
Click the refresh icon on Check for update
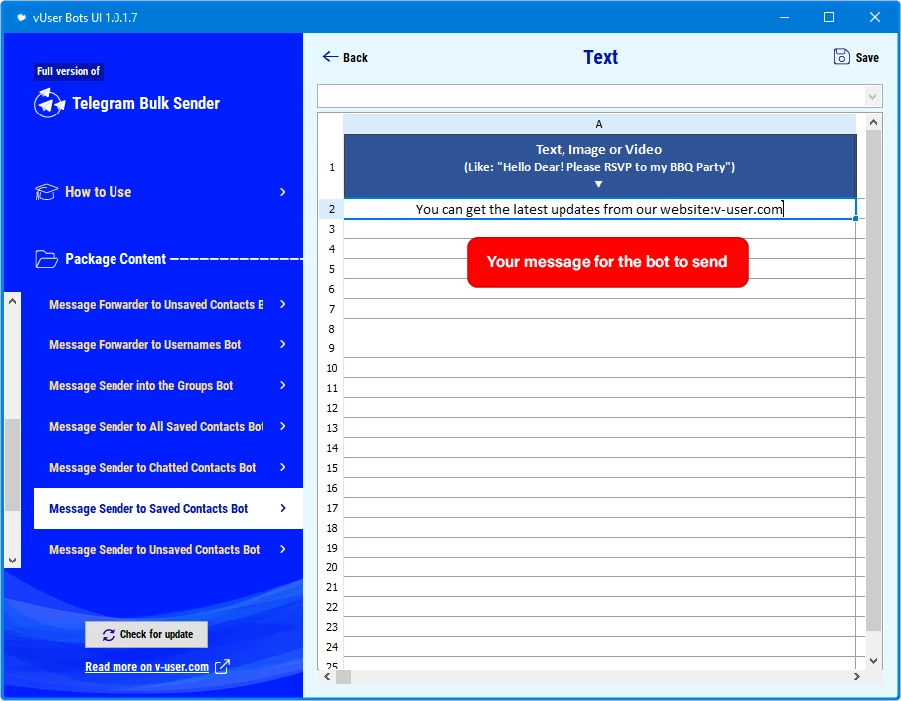tap(109, 634)
